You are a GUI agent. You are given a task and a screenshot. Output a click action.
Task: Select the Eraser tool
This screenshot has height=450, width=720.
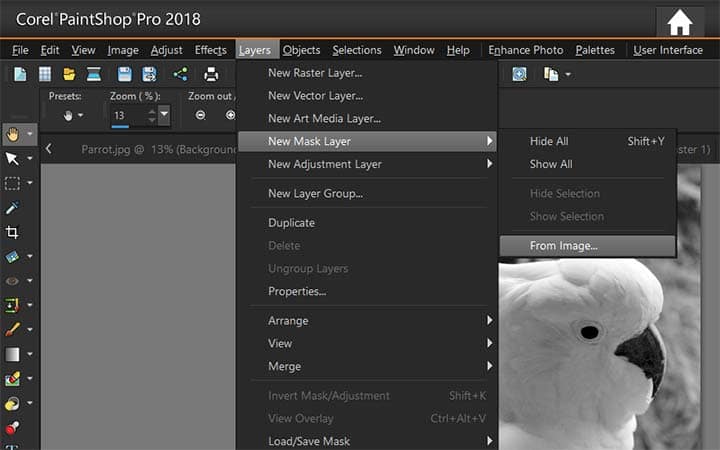pyautogui.click(x=12, y=378)
